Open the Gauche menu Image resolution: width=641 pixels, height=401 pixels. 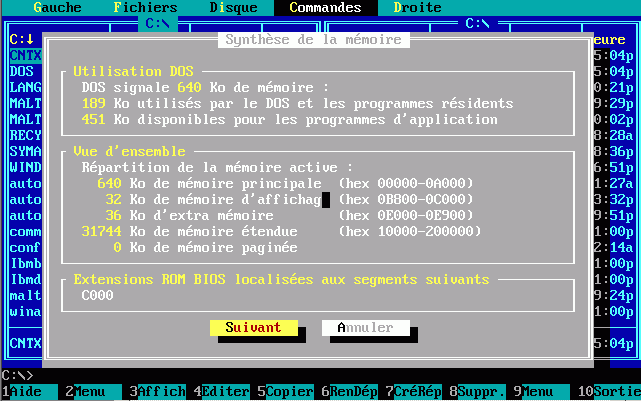point(57,7)
